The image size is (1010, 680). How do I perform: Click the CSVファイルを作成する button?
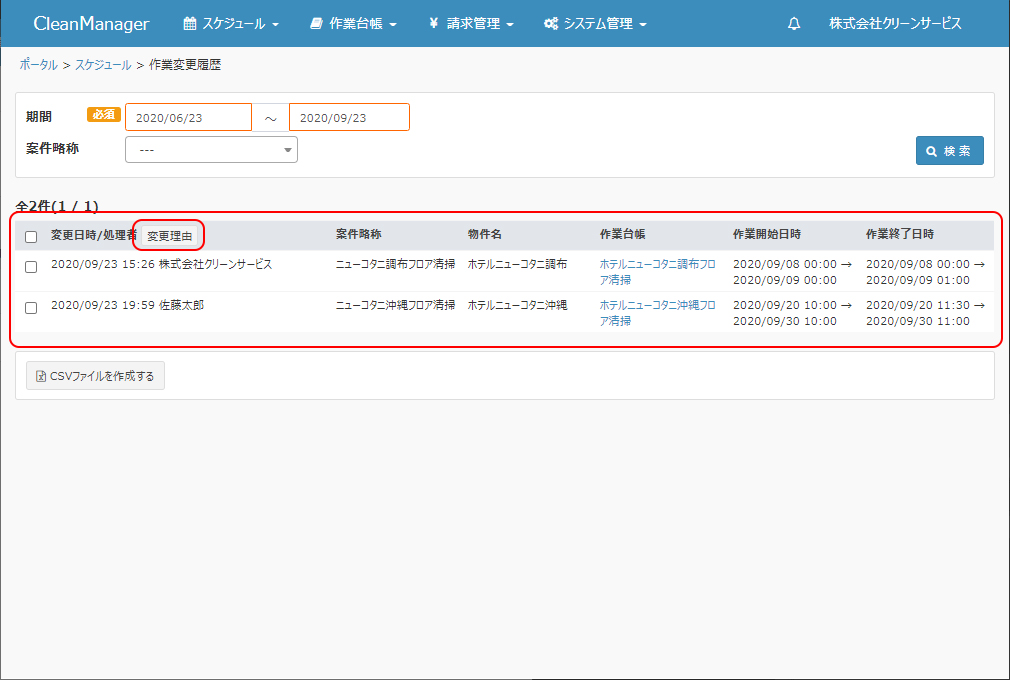click(x=95, y=376)
